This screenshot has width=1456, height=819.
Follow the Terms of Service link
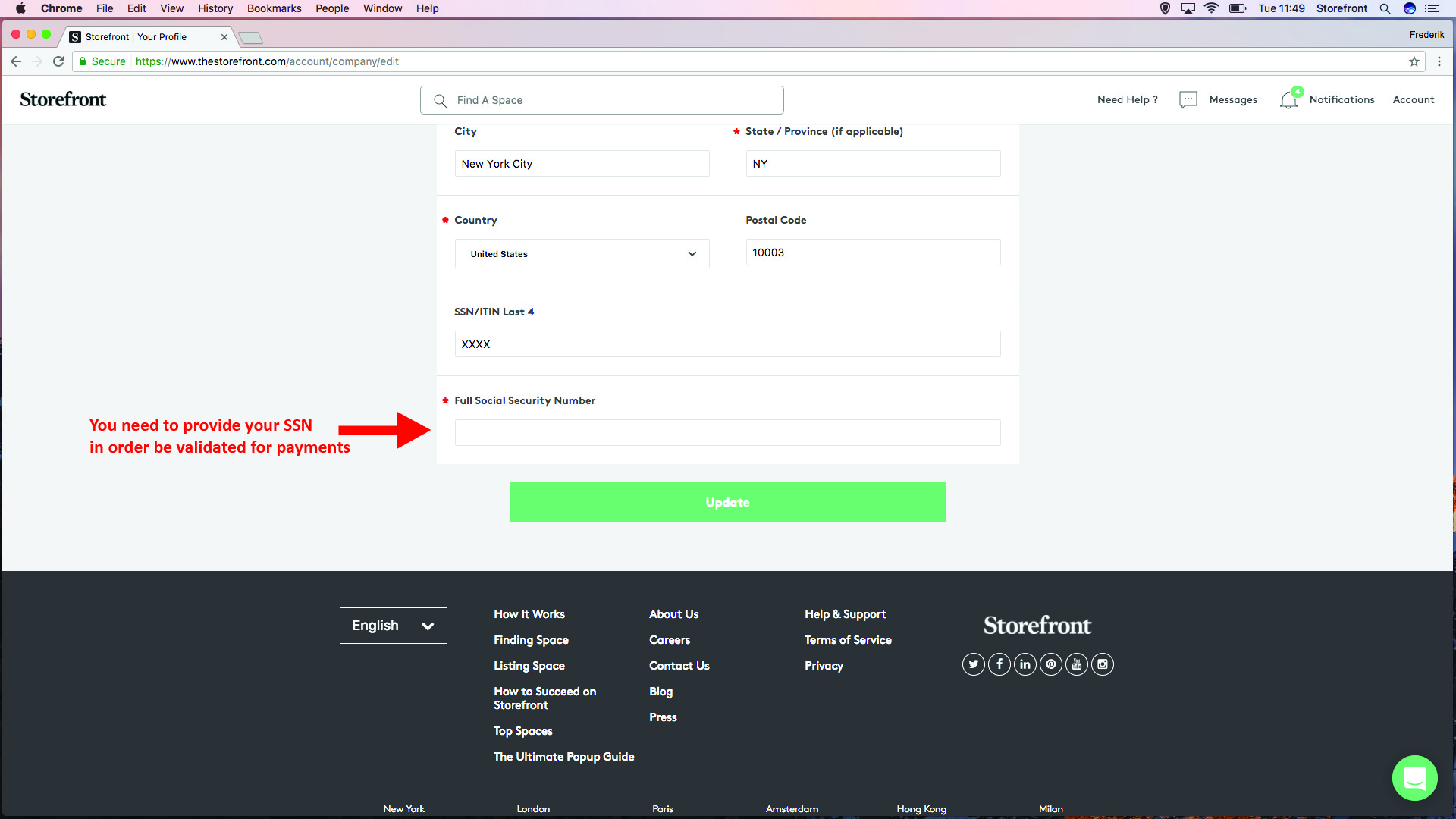pyautogui.click(x=848, y=640)
